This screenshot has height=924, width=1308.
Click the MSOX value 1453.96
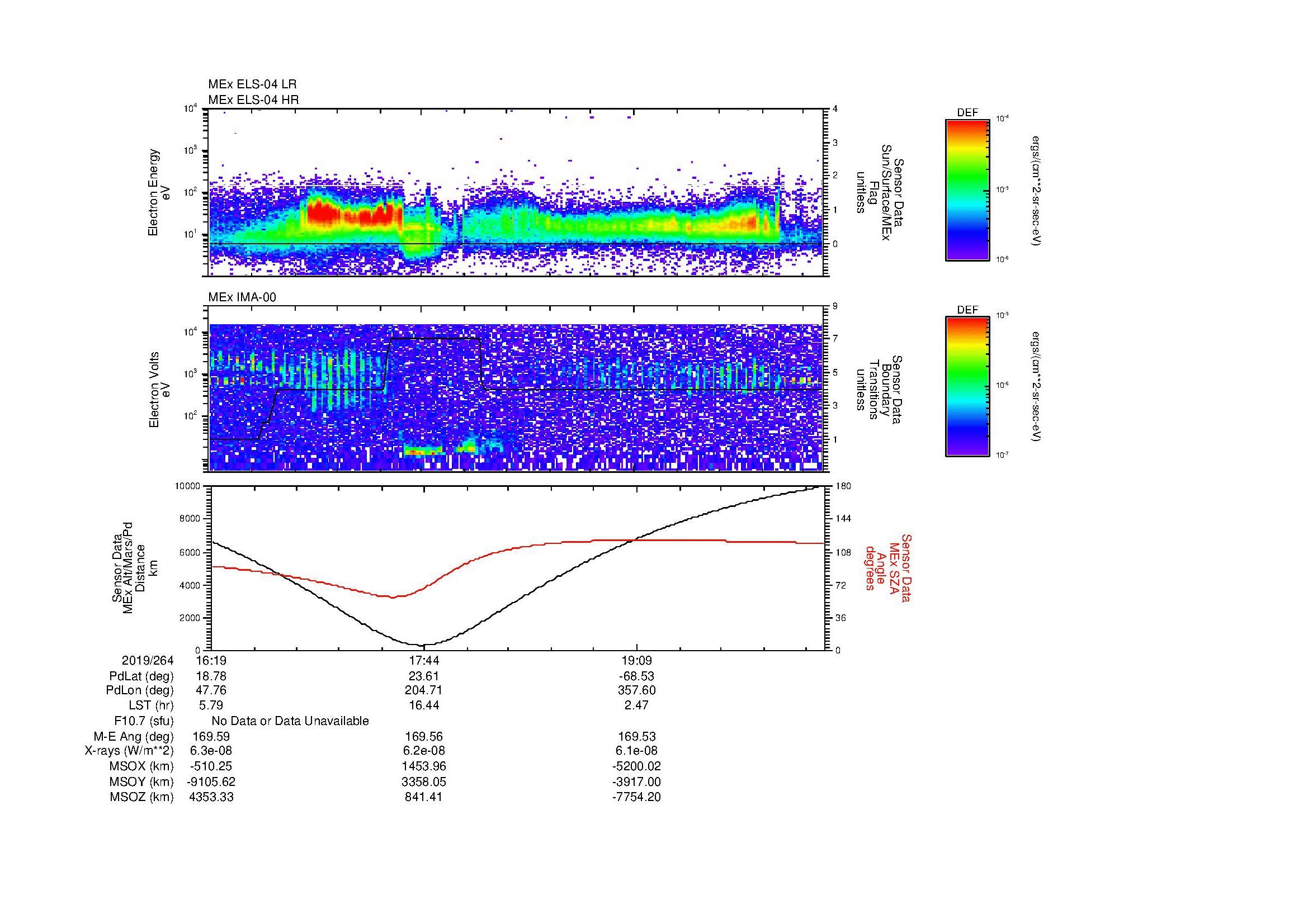424,766
